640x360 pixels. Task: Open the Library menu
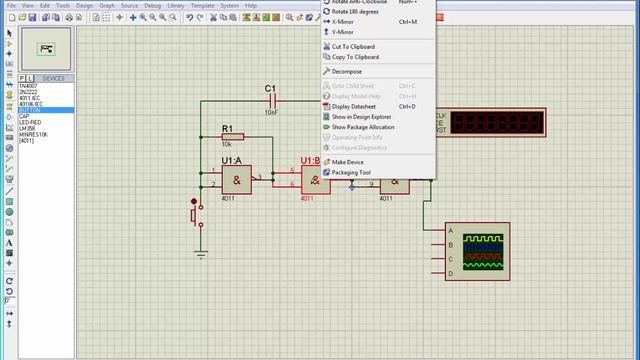pos(176,6)
